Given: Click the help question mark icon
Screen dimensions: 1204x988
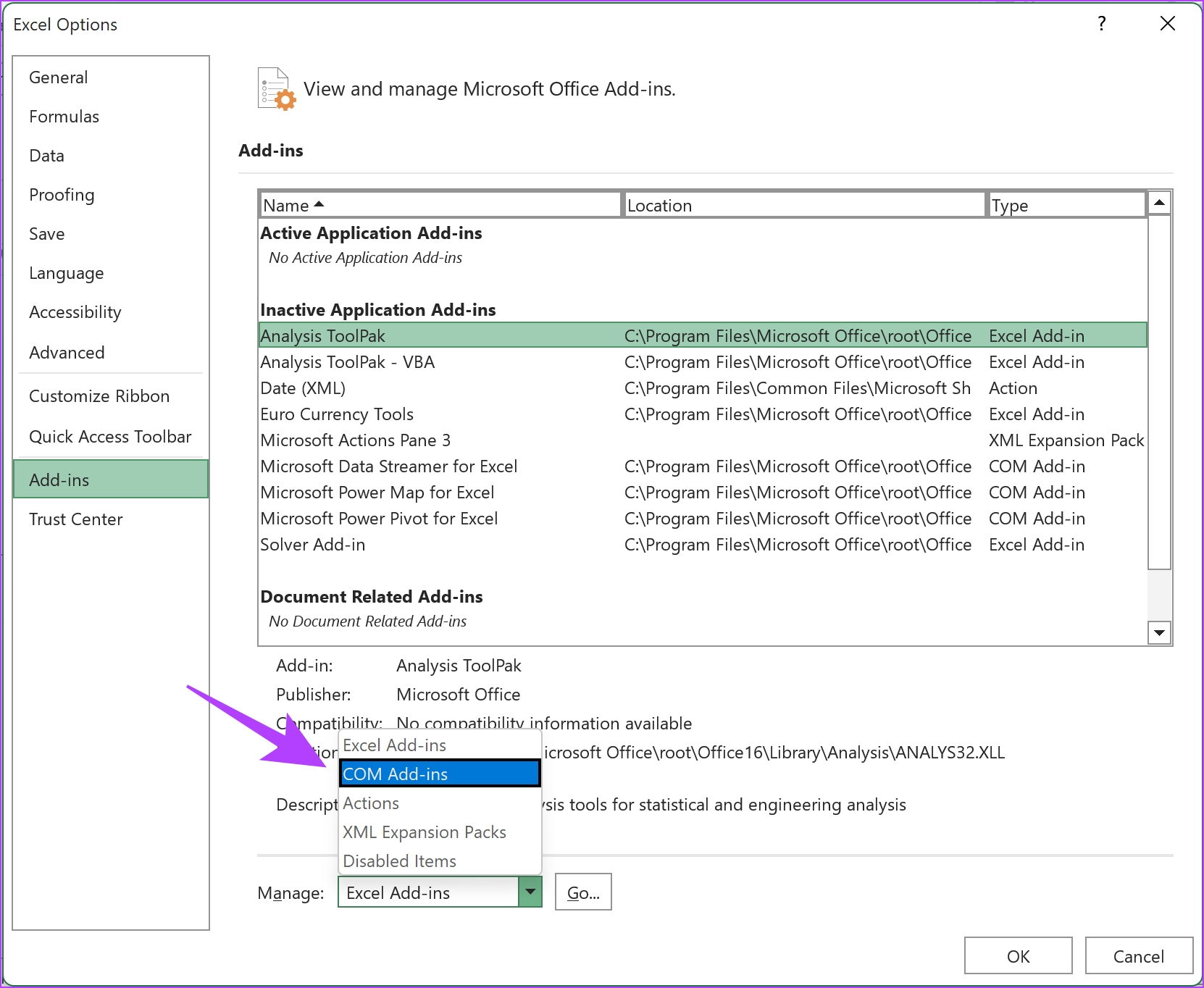Looking at the screenshot, I should click(1101, 24).
